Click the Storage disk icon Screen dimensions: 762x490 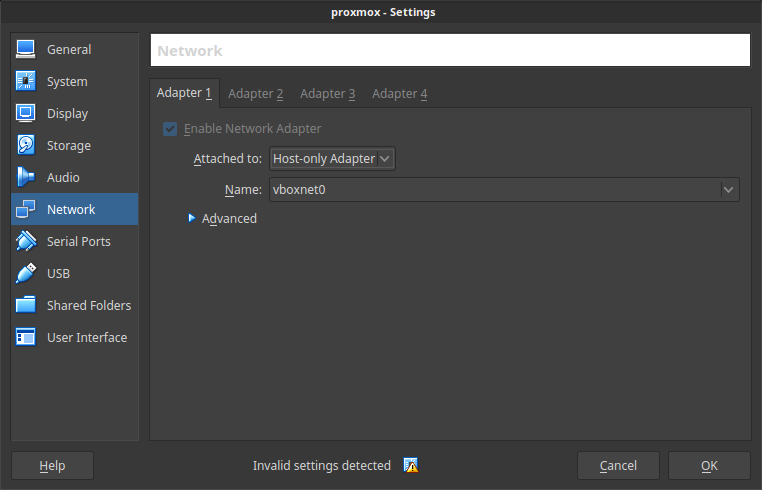[25, 145]
